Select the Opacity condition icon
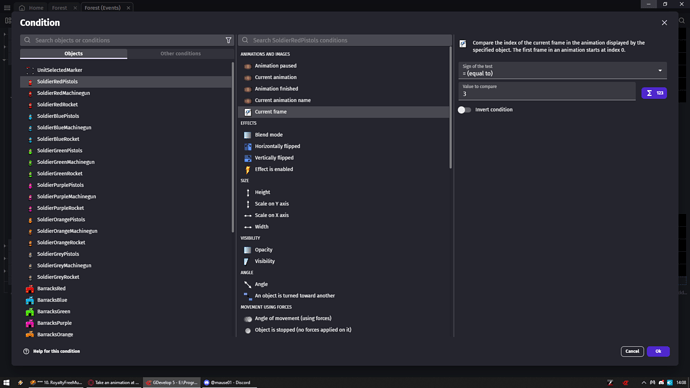 (248, 250)
